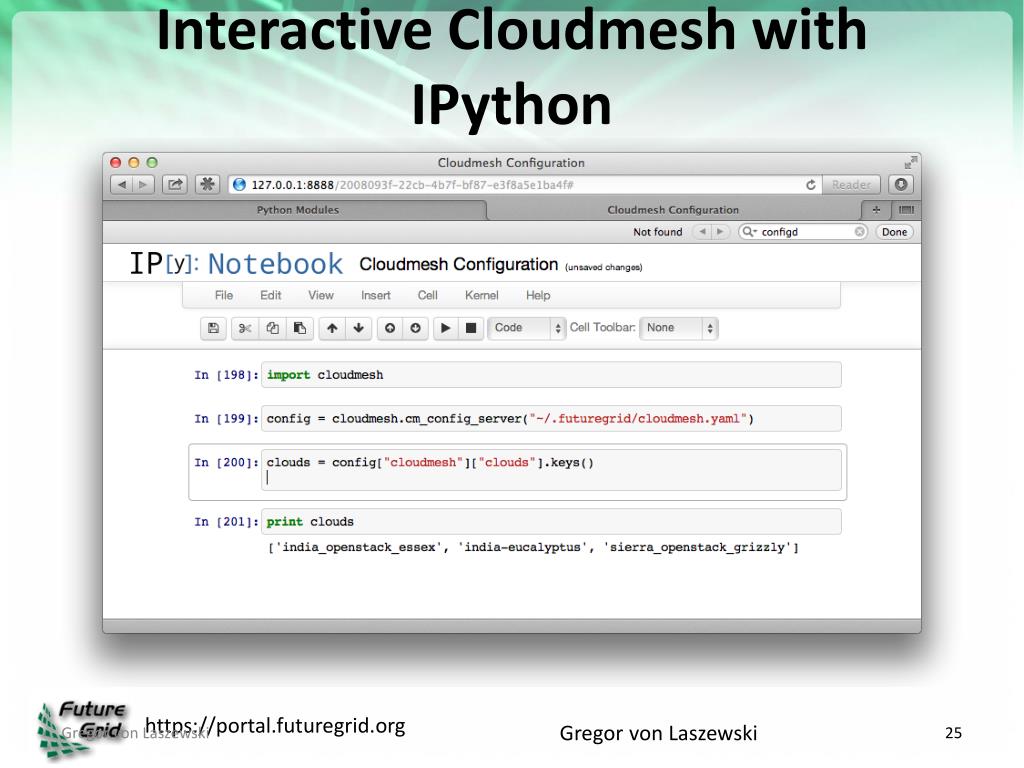Go to previous find match arrow
The height and width of the screenshot is (768, 1024).
coord(702,232)
